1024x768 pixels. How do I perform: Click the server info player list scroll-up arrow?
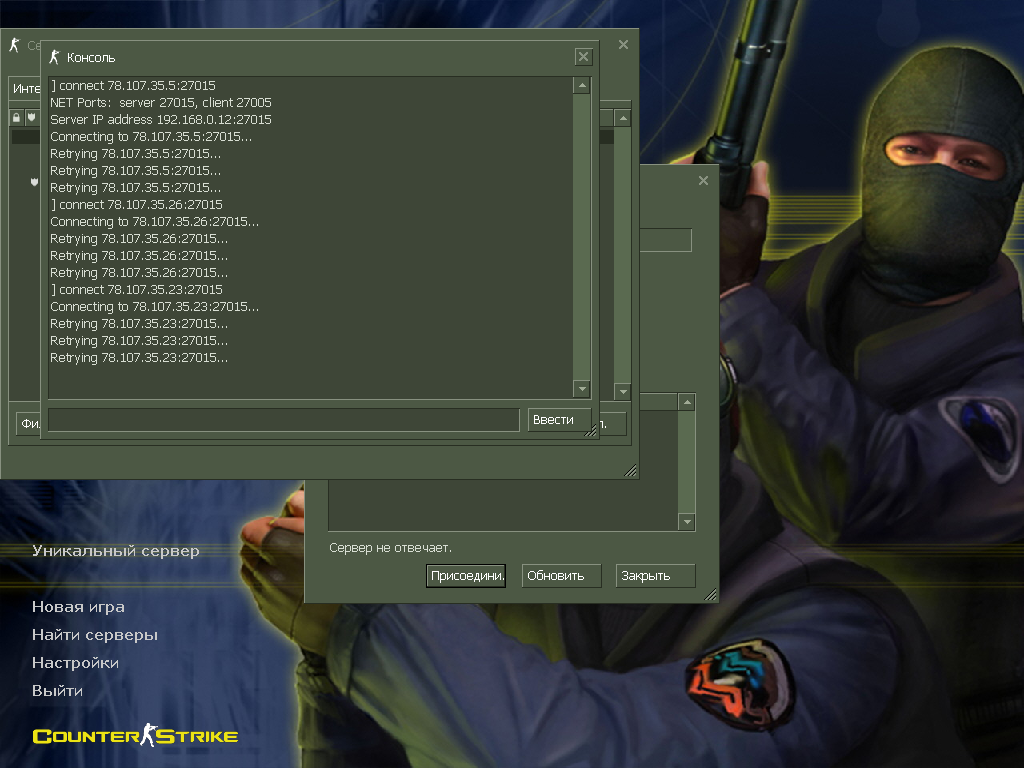click(687, 403)
